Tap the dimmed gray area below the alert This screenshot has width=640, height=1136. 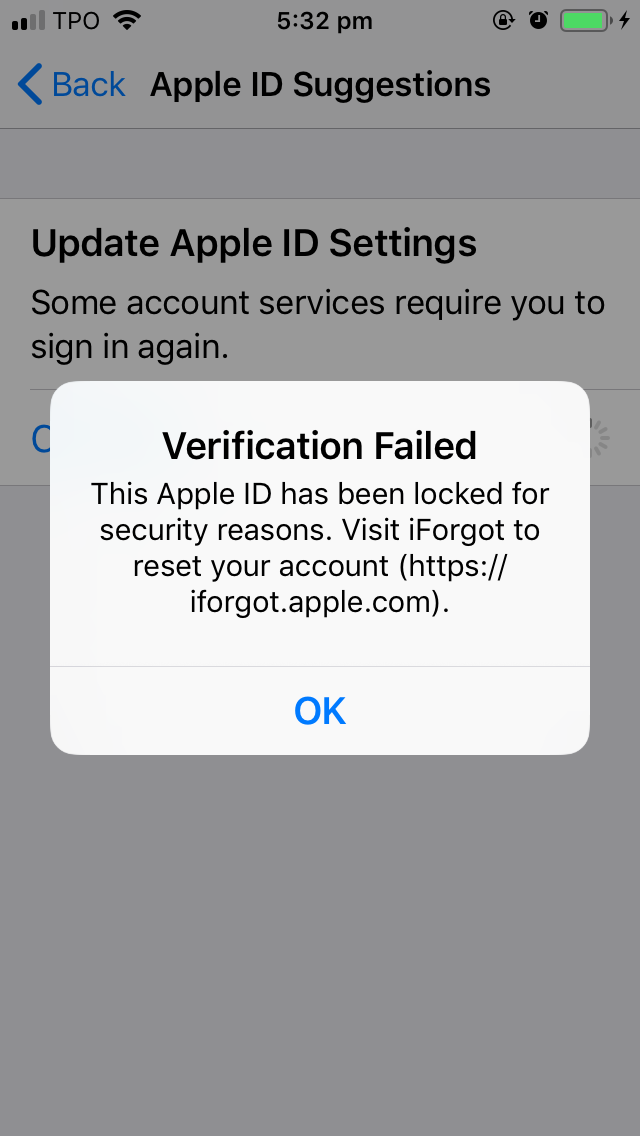[x=320, y=942]
